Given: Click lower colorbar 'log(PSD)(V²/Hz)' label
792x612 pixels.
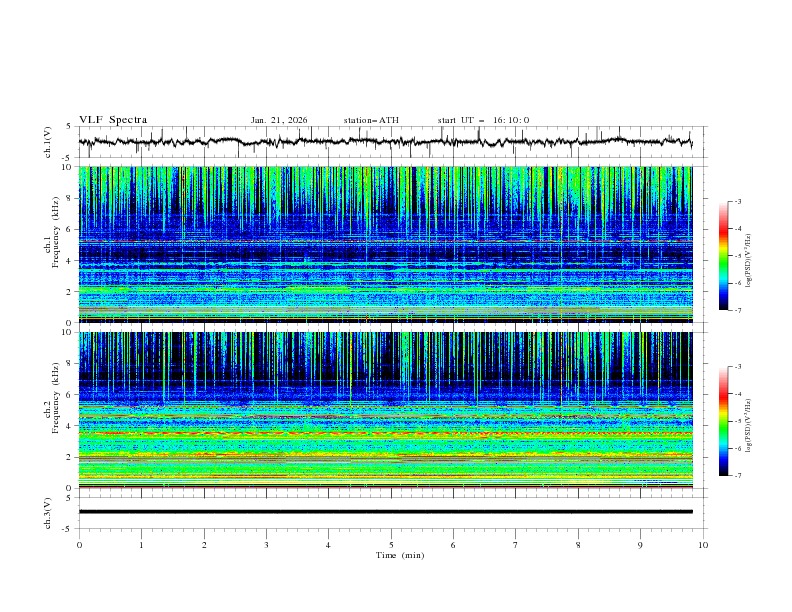Looking at the screenshot, I should pyautogui.click(x=748, y=426).
